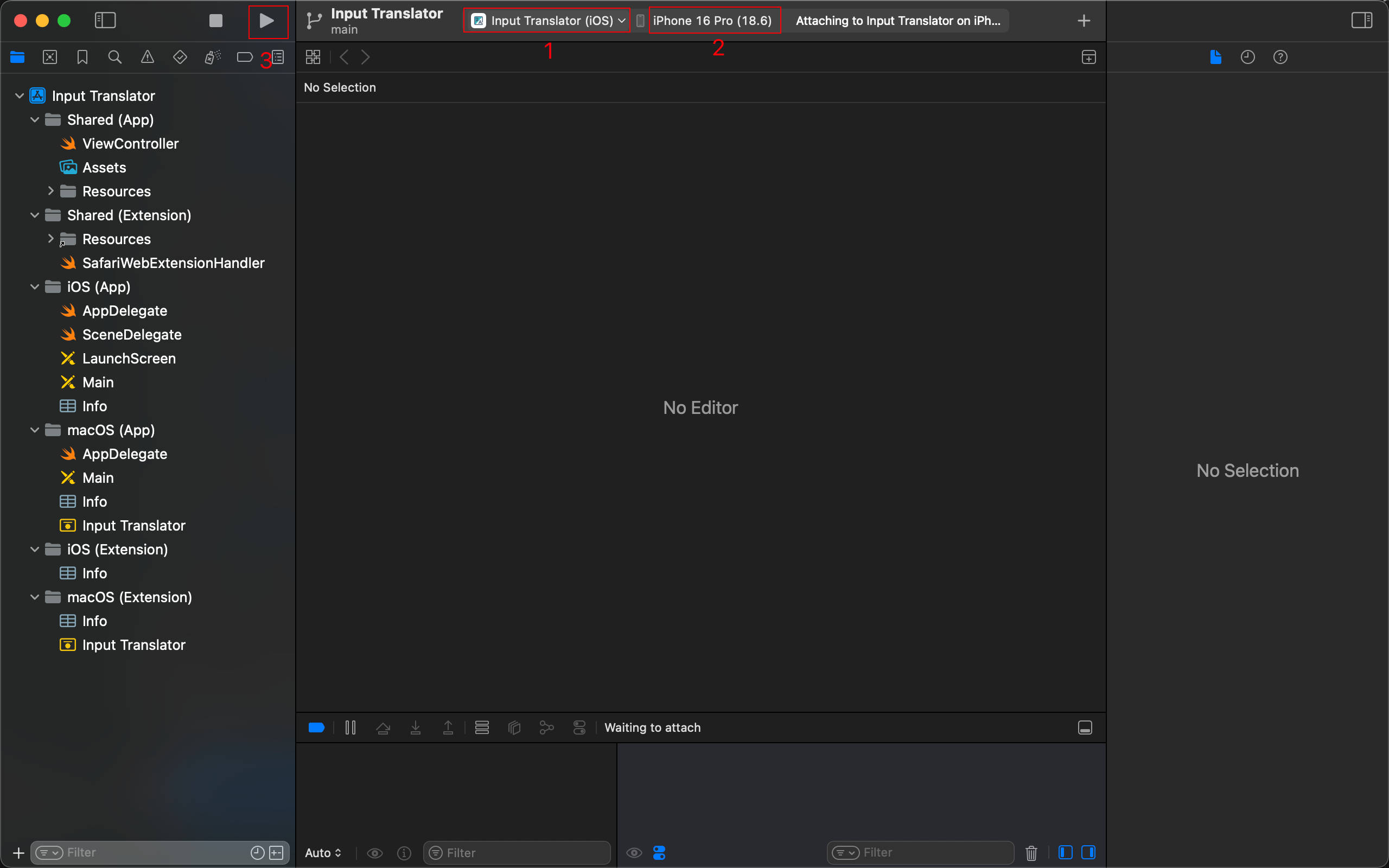Collapse the Shared (Extension) group
This screenshot has height=868, width=1389.
click(35, 215)
